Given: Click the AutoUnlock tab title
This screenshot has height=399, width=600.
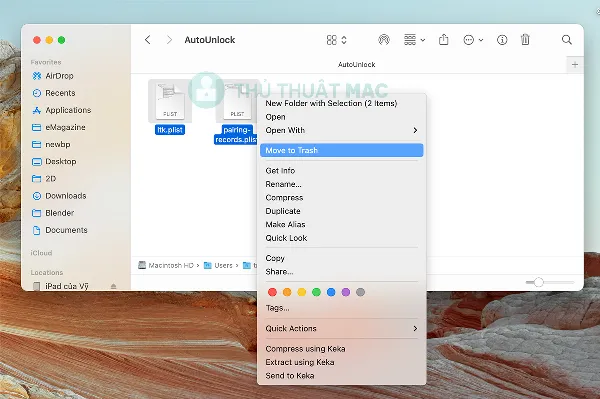Looking at the screenshot, I should (x=357, y=65).
